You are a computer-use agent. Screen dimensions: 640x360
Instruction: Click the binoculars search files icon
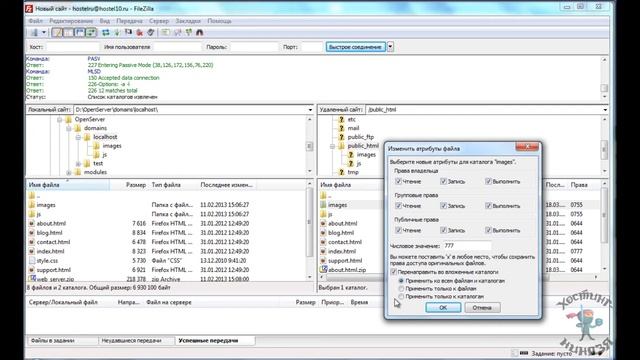click(x=200, y=33)
